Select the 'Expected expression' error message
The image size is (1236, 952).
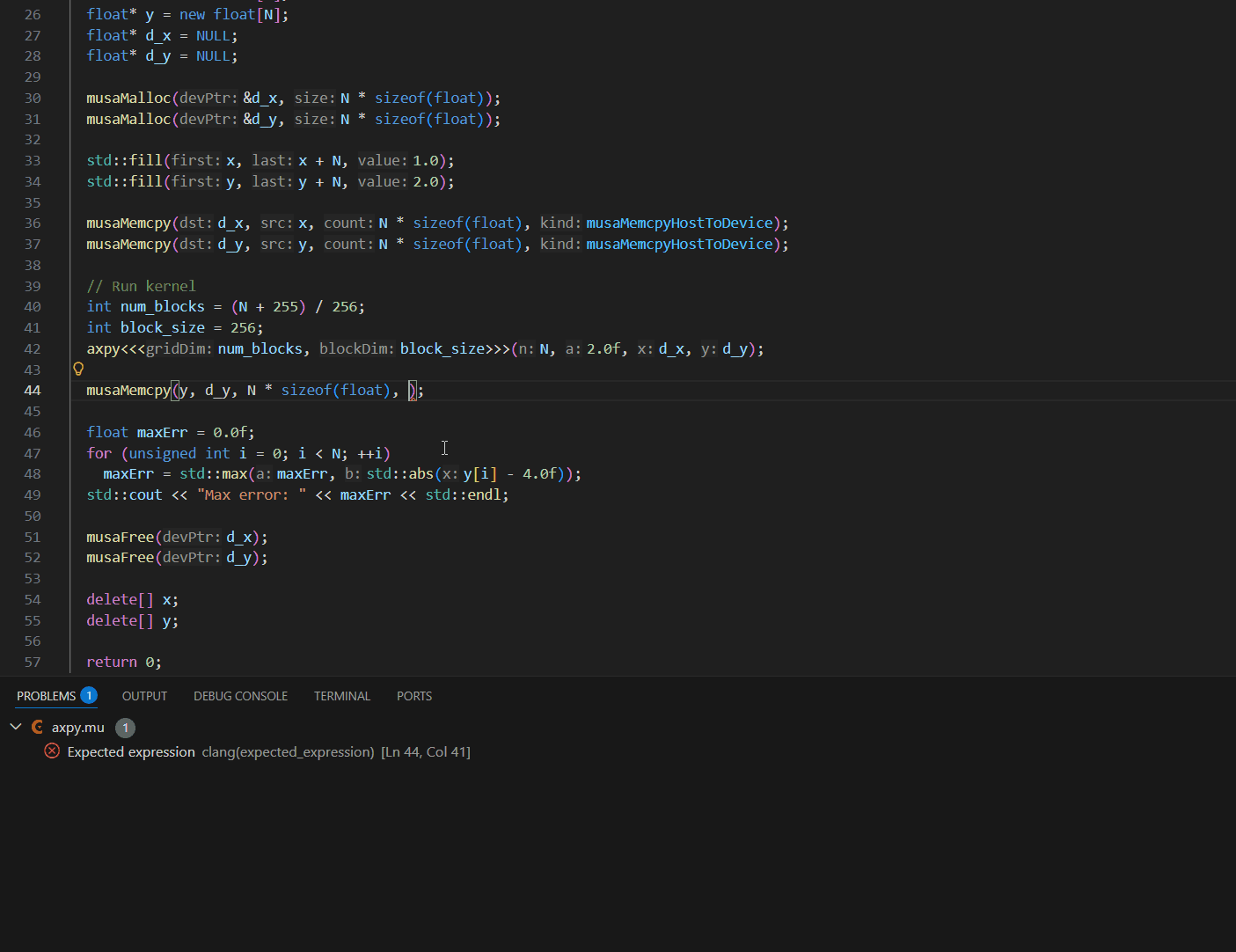[131, 752]
